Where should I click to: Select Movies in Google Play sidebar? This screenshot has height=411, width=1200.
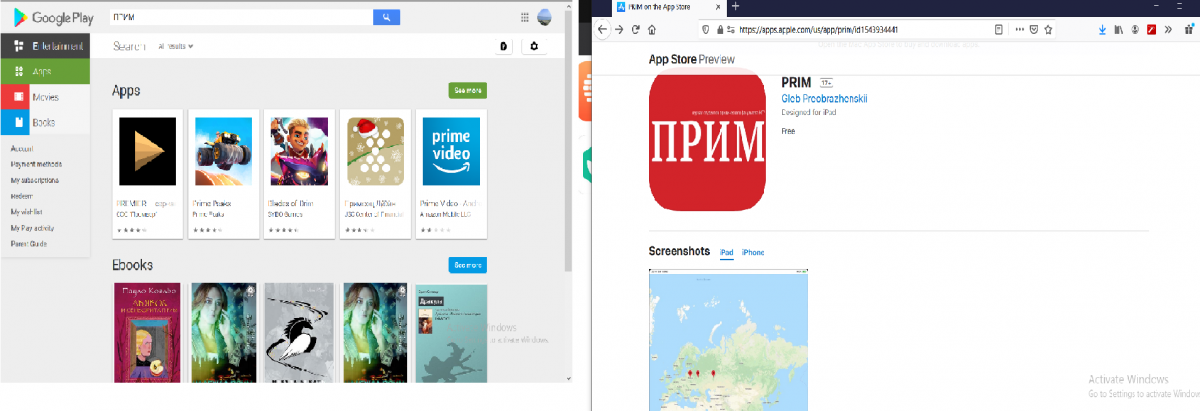46,97
